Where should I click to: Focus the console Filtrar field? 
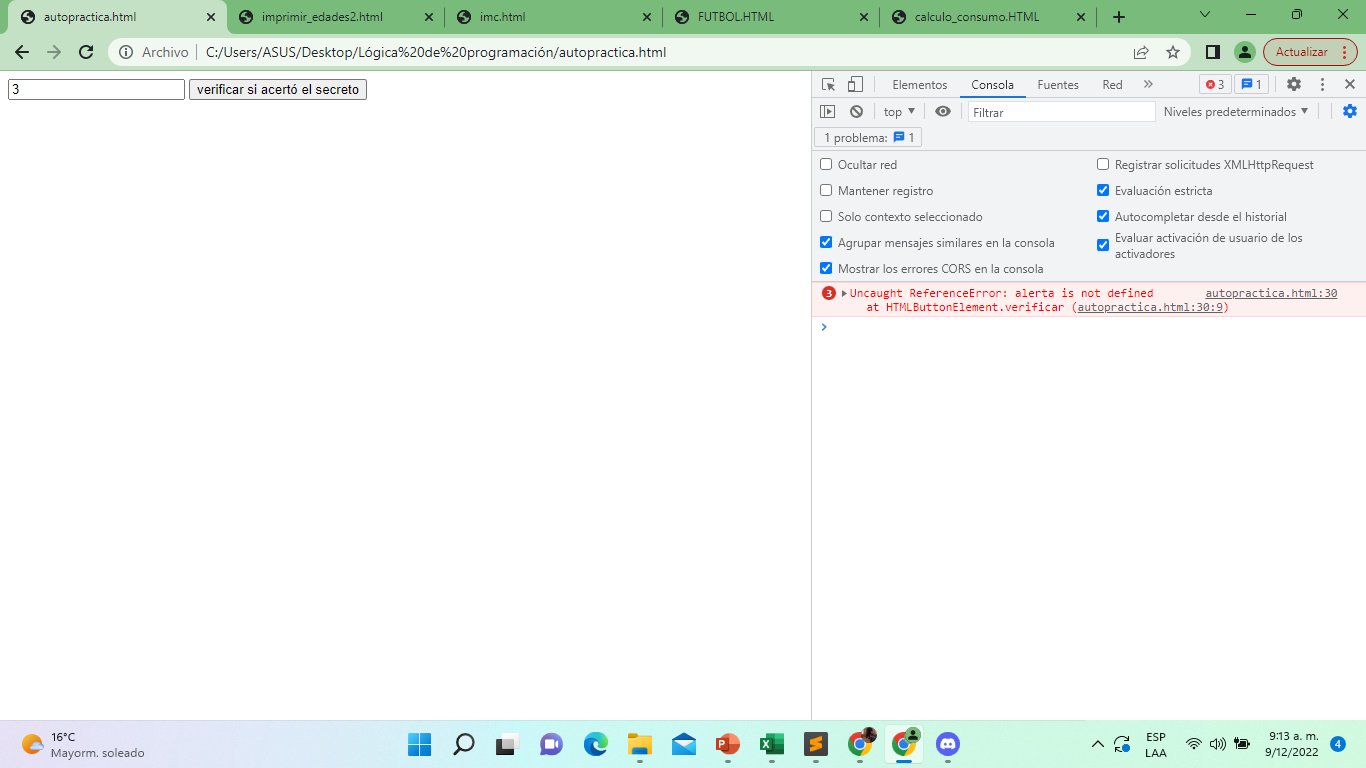(x=1061, y=112)
